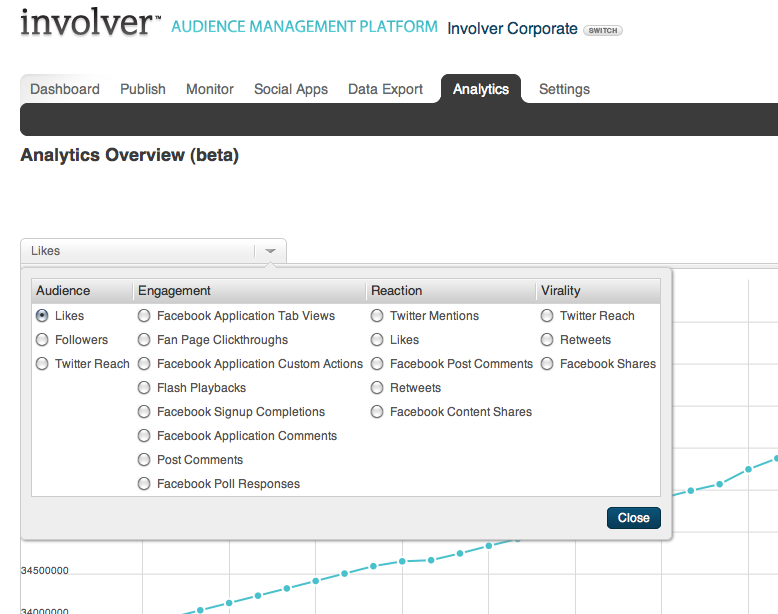Choose Facebook Poll Responses
Screen dimensions: 778x614
144,483
